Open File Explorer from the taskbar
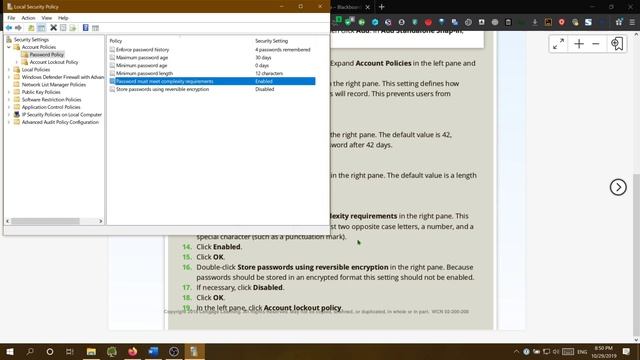 click(x=91, y=351)
